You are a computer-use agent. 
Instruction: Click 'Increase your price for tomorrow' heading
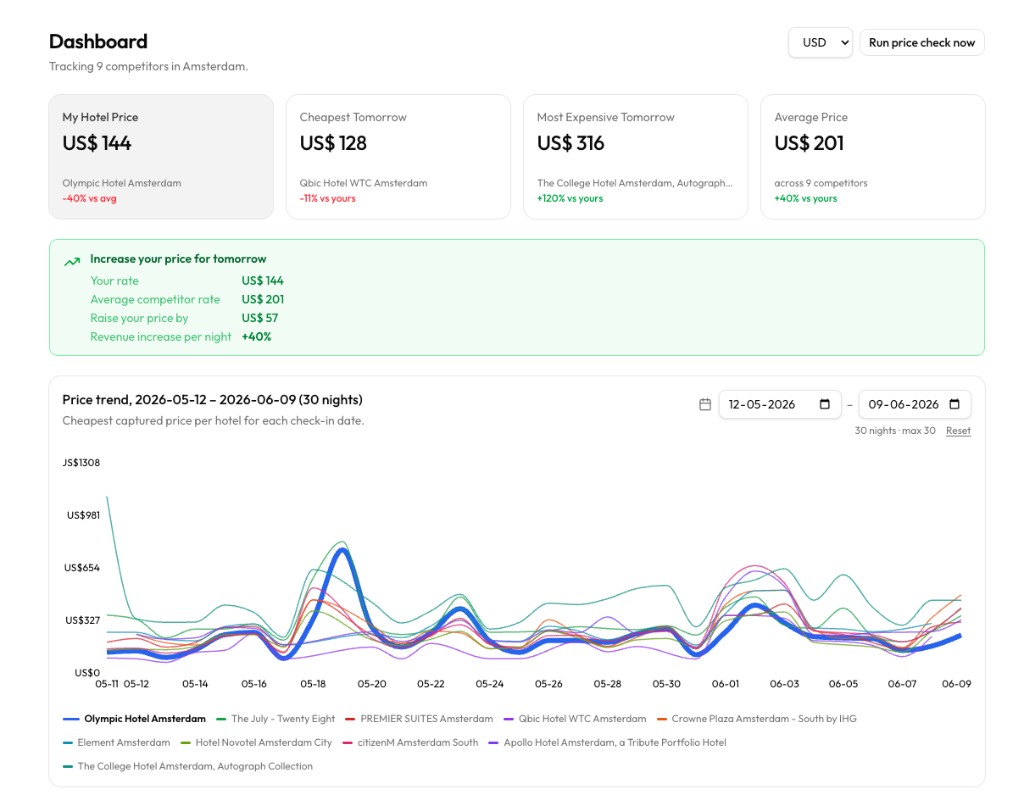click(x=178, y=259)
